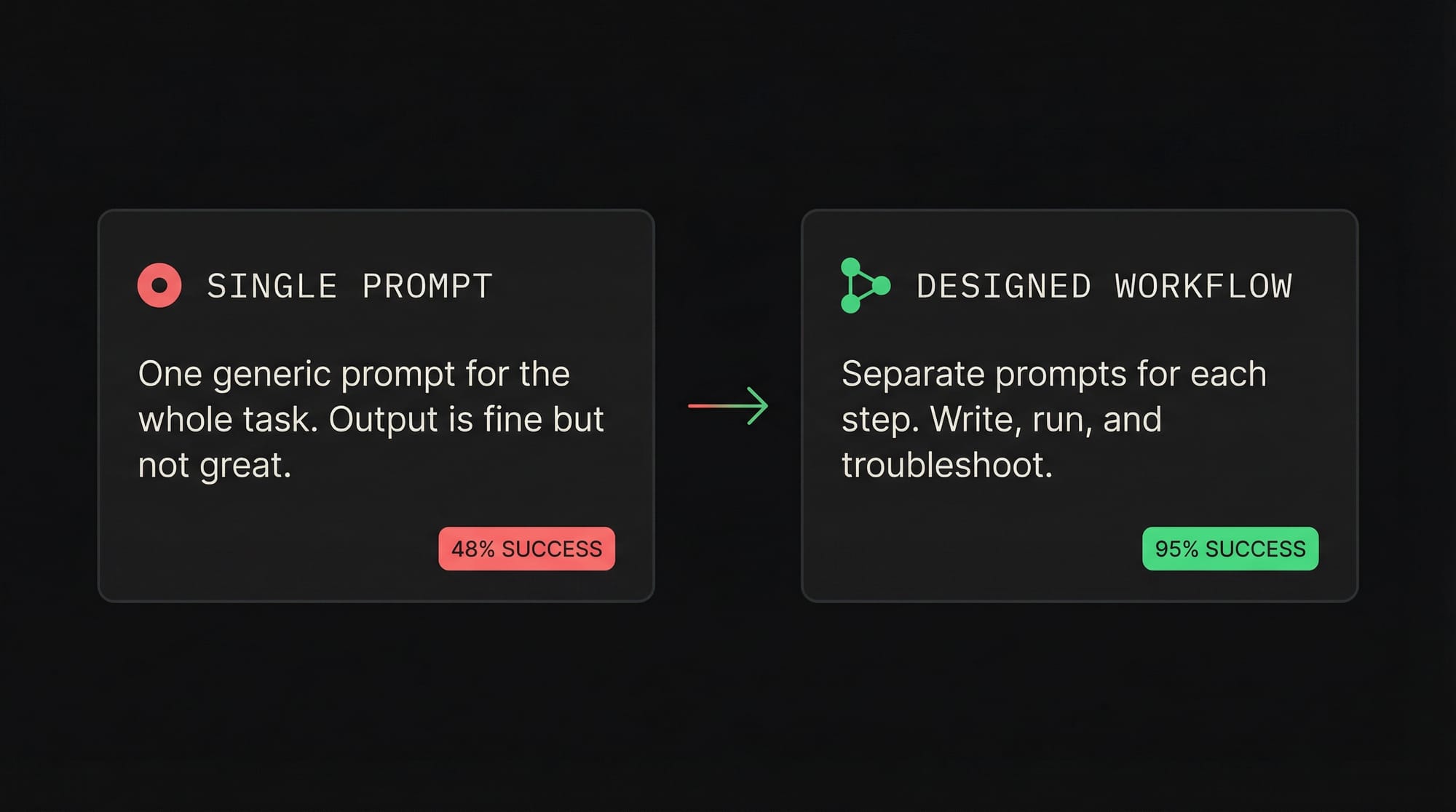The height and width of the screenshot is (812, 1456).
Task: Click the word DESIGNED in the right heading
Action: (1004, 286)
